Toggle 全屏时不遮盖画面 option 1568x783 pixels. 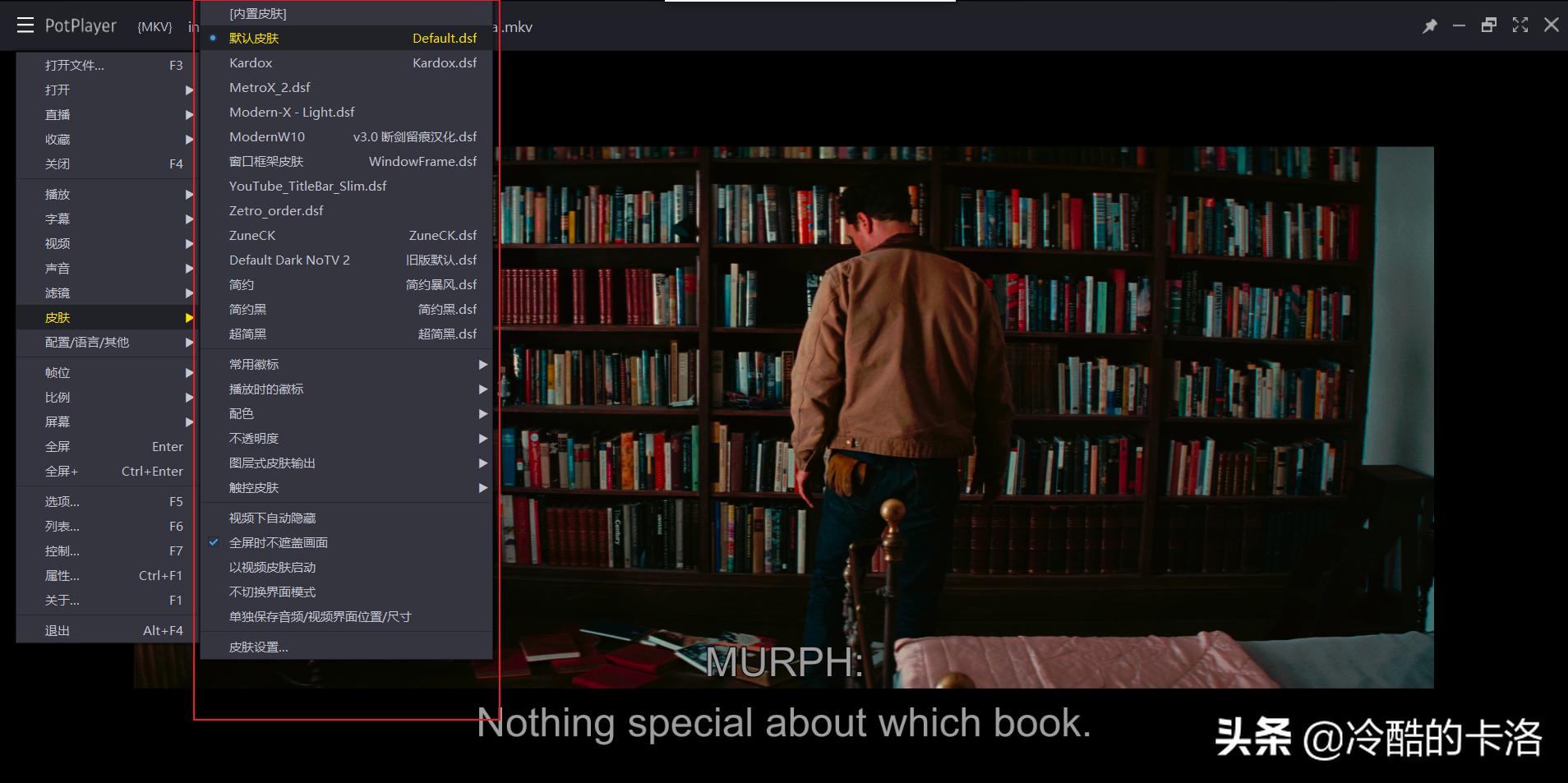click(x=346, y=542)
